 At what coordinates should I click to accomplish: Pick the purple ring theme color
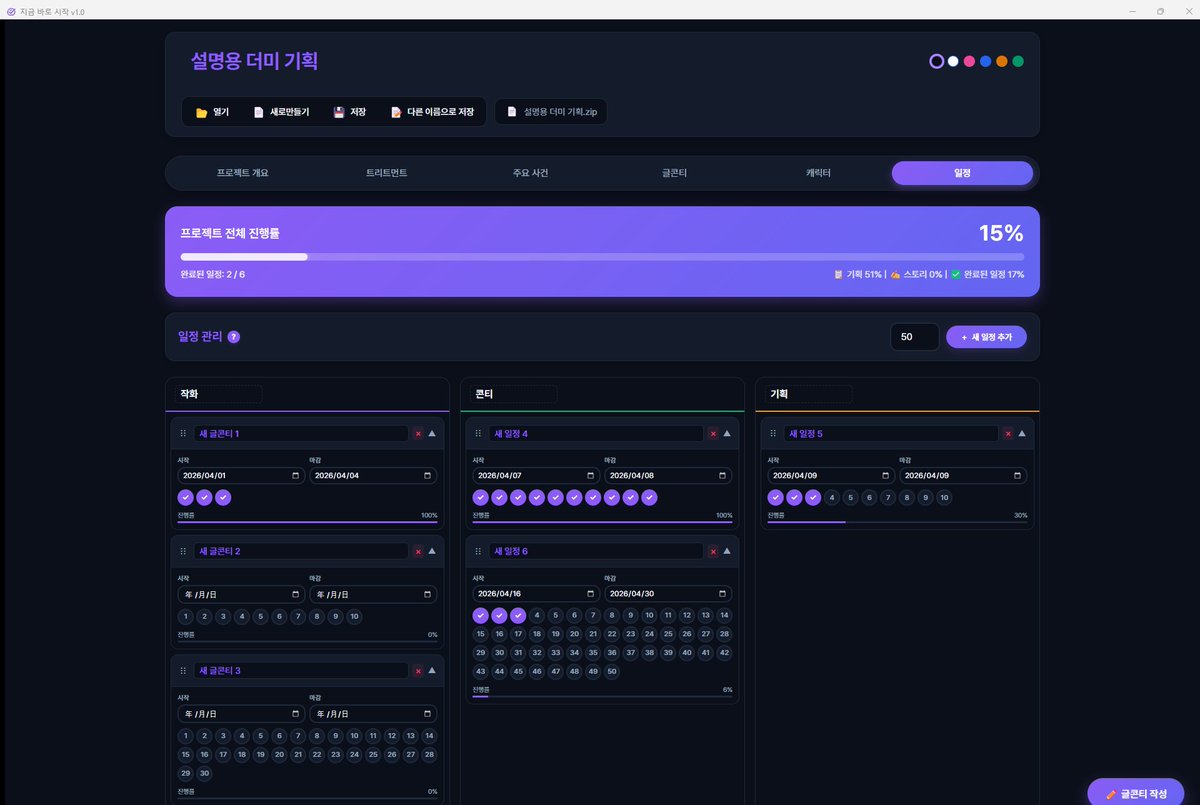(936, 61)
